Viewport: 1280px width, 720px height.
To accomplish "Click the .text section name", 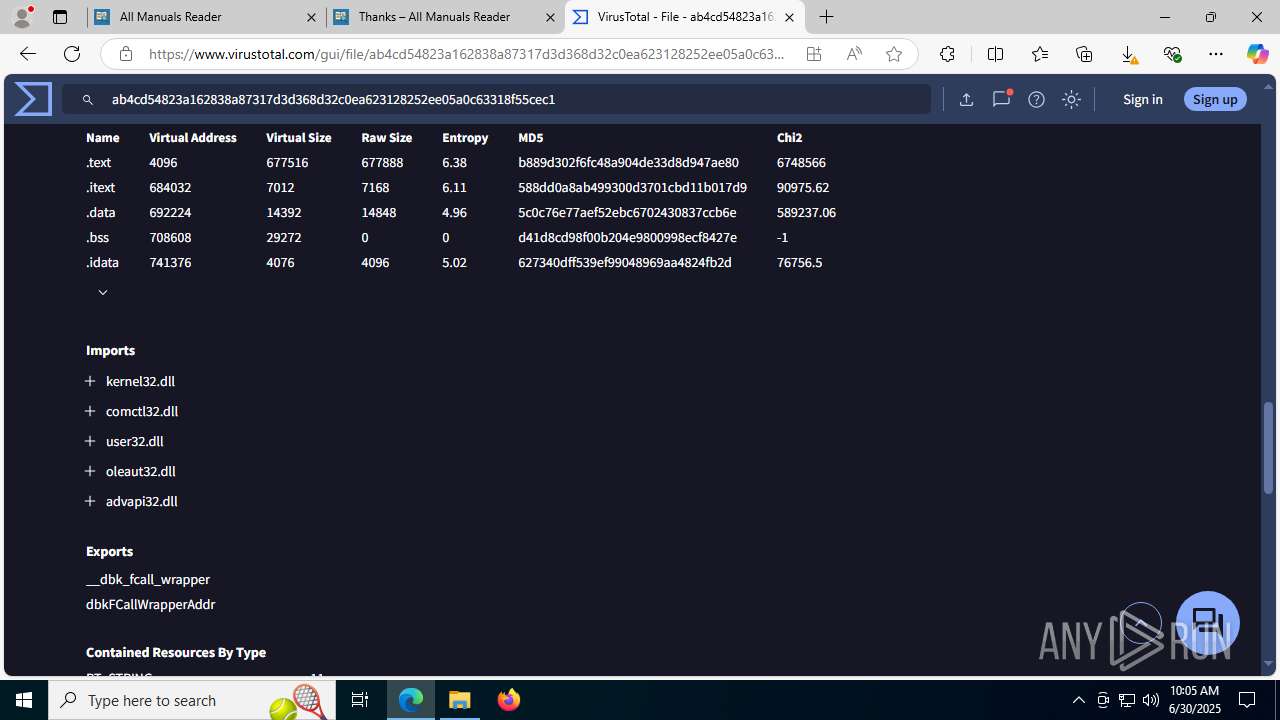I will click(x=98, y=162).
